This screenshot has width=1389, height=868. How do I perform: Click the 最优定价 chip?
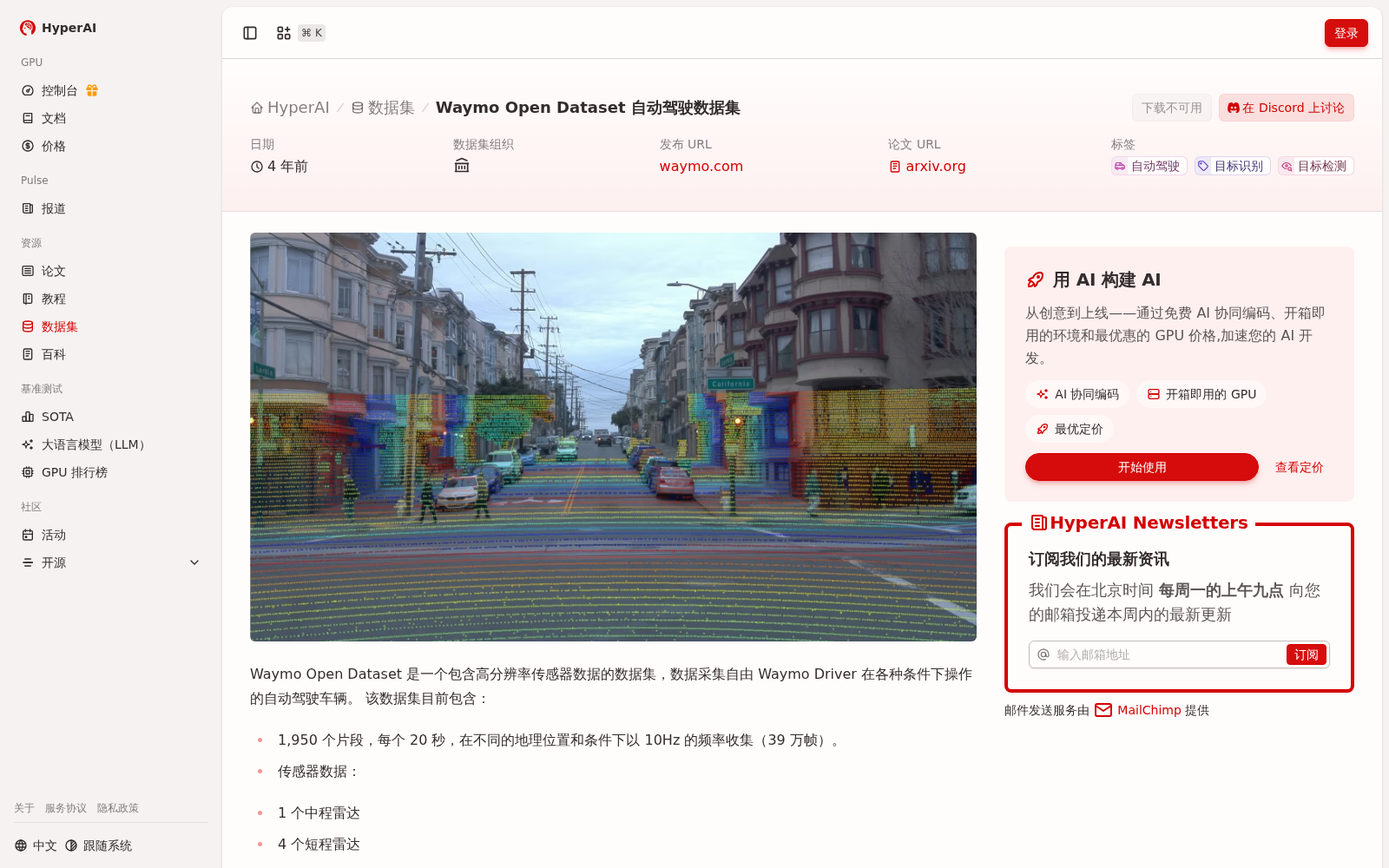click(x=1070, y=429)
